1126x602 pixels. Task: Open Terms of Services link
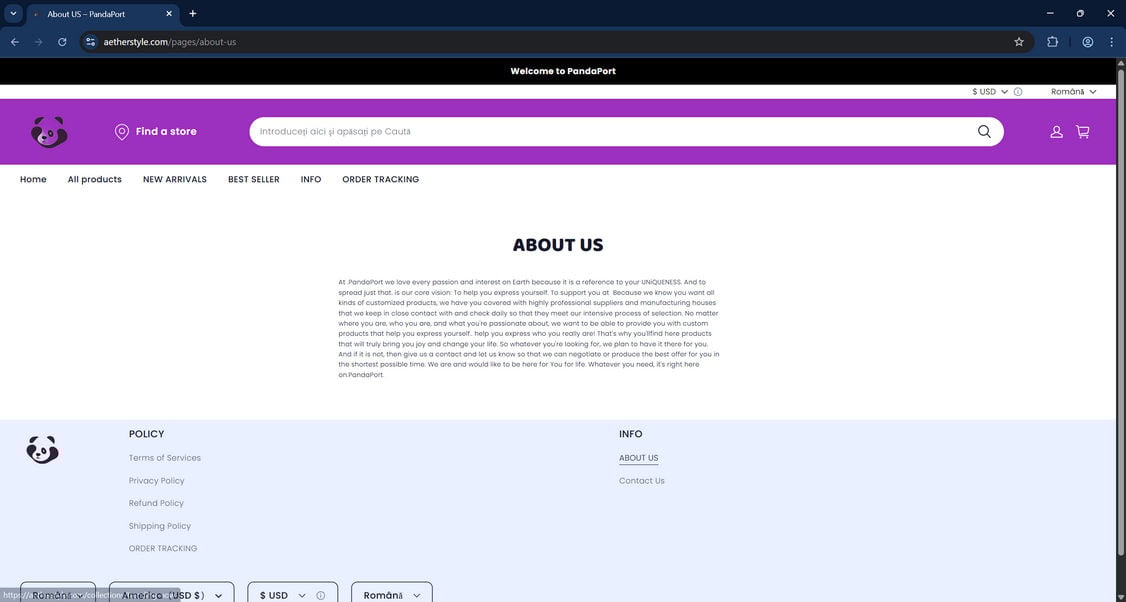(164, 458)
